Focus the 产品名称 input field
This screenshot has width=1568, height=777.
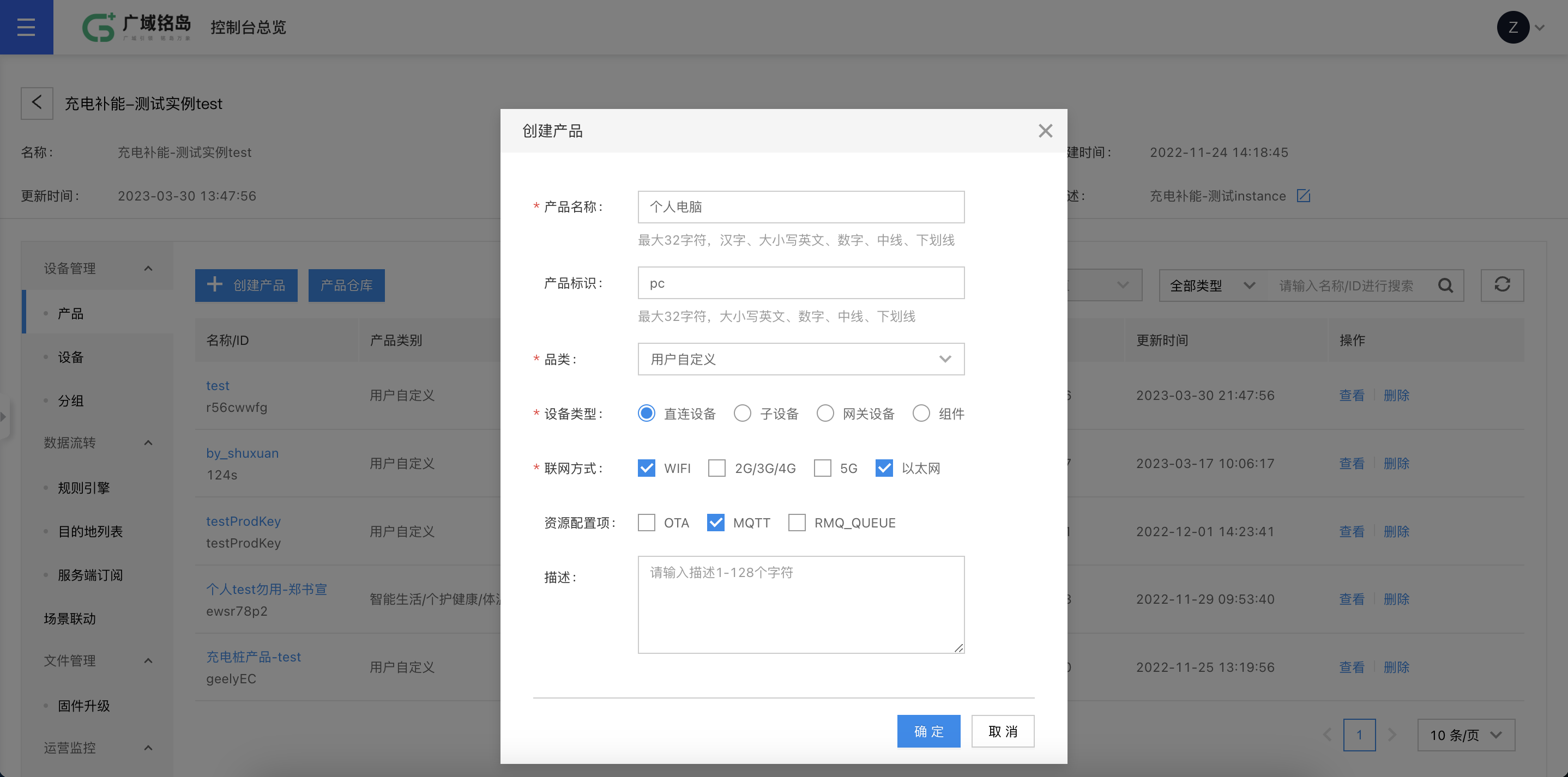coord(801,207)
